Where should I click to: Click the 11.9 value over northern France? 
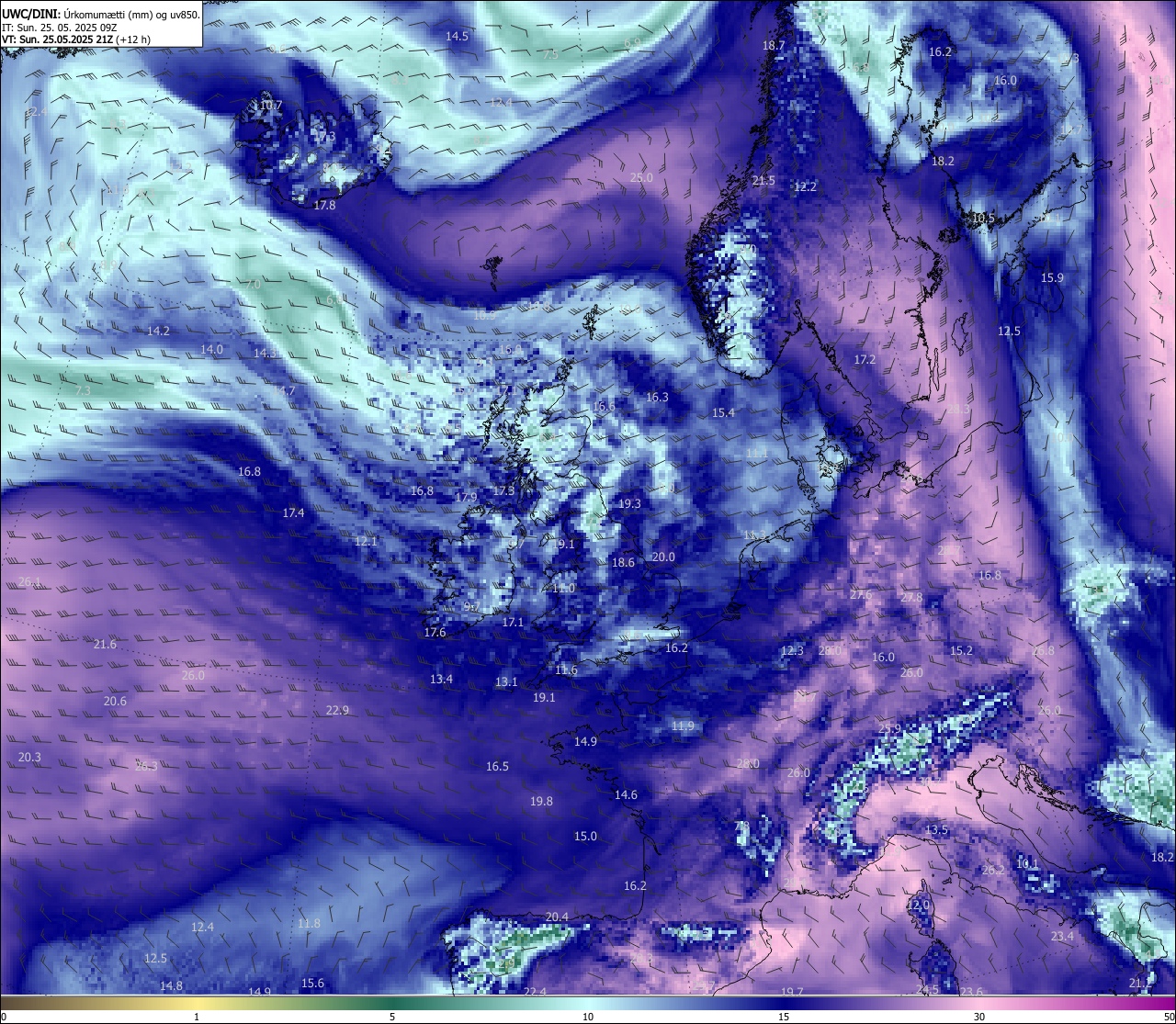click(x=683, y=726)
